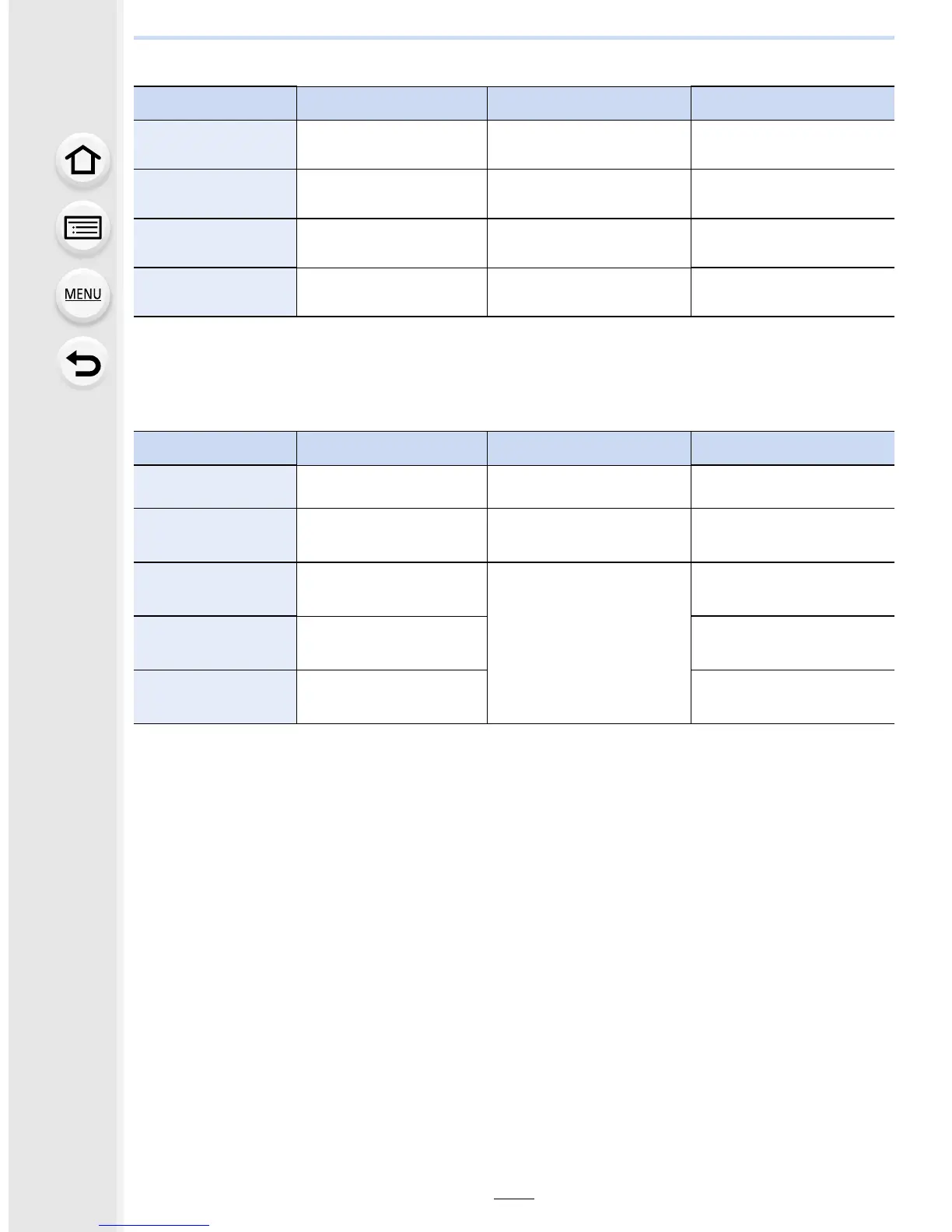
Task: Select upper table's second header cell
Action: 391,103
